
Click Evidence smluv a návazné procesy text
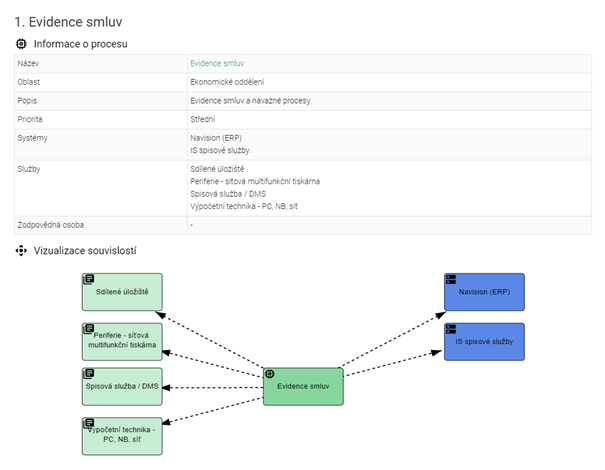(x=250, y=101)
